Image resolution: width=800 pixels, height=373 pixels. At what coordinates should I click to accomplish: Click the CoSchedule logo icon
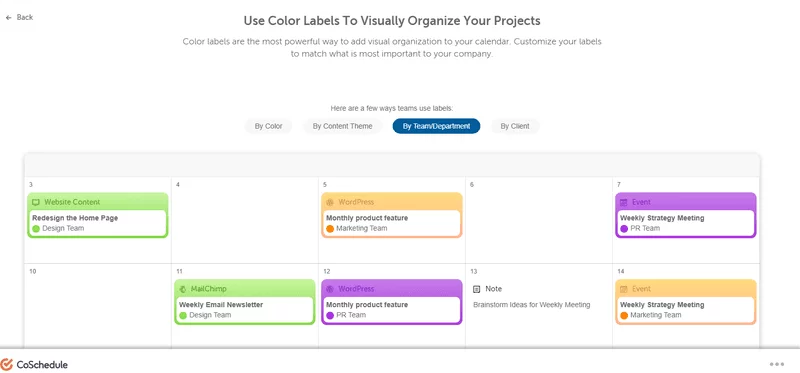[7, 364]
